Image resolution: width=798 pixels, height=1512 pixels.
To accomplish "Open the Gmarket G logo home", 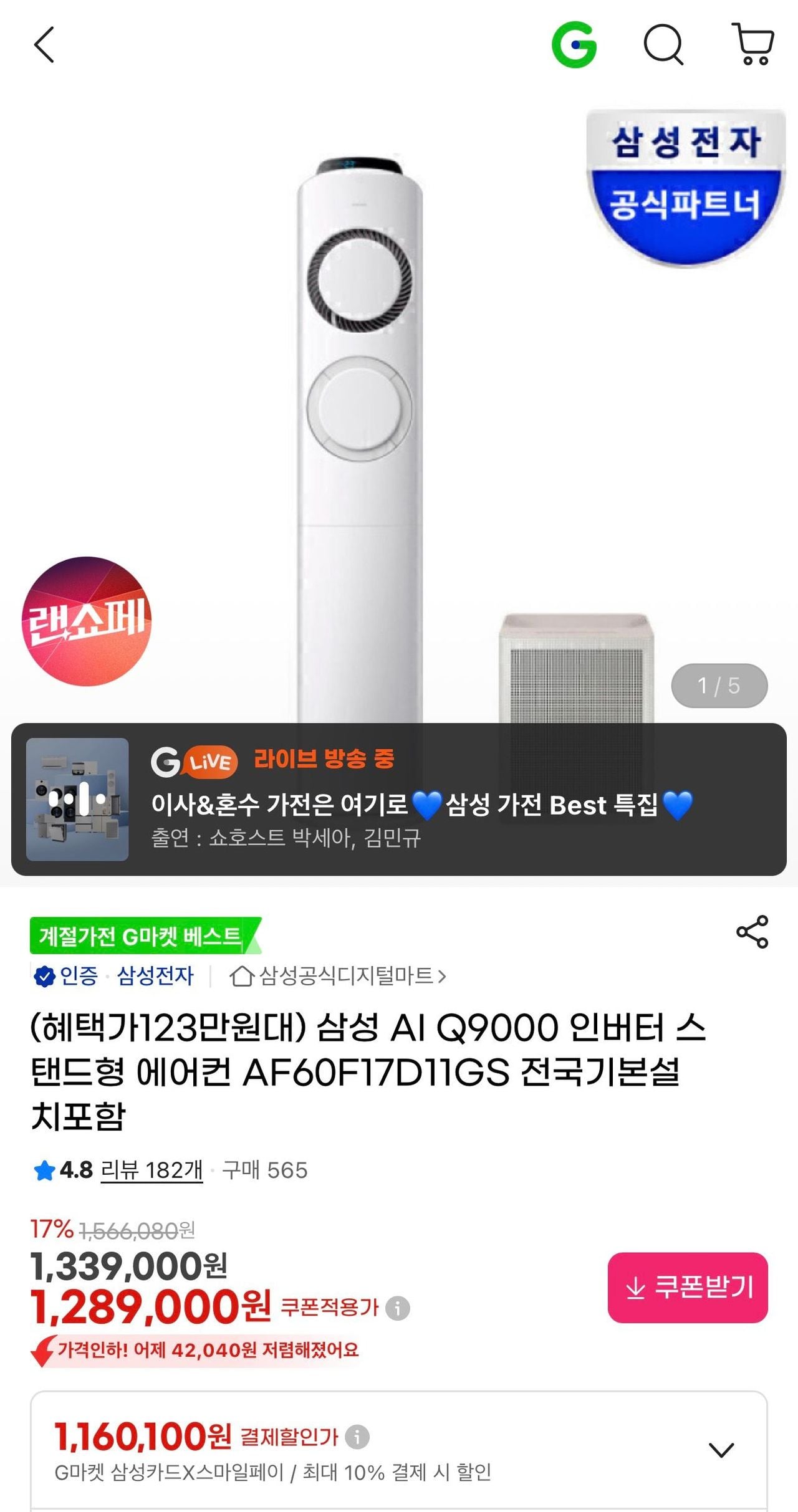I will tap(574, 44).
